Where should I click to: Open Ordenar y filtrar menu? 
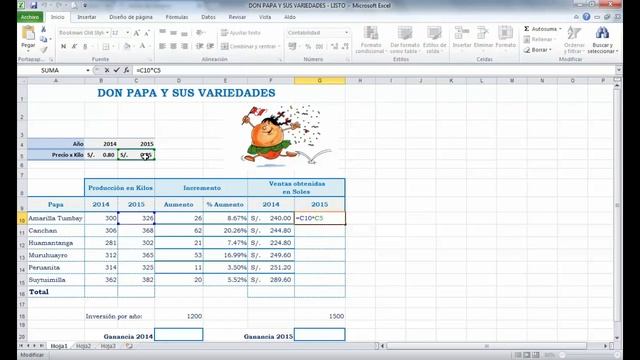574,40
